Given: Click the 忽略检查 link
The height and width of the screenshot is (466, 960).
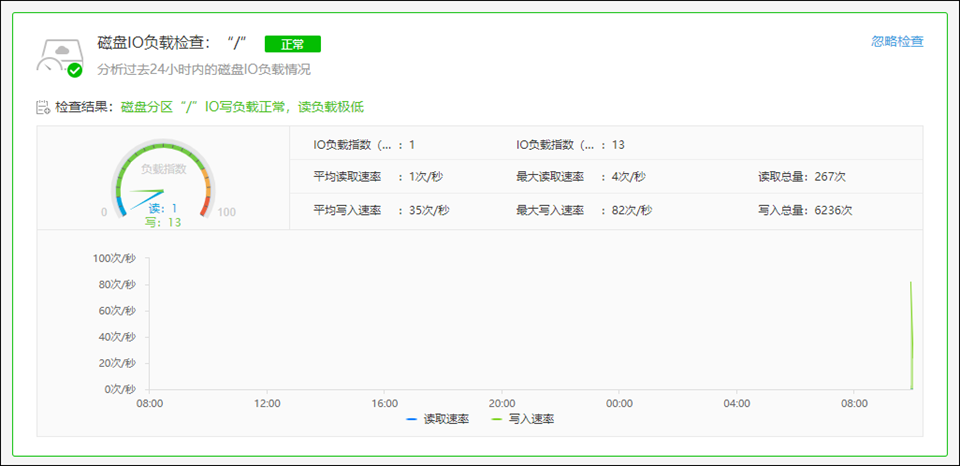Looking at the screenshot, I should pyautogui.click(x=897, y=42).
